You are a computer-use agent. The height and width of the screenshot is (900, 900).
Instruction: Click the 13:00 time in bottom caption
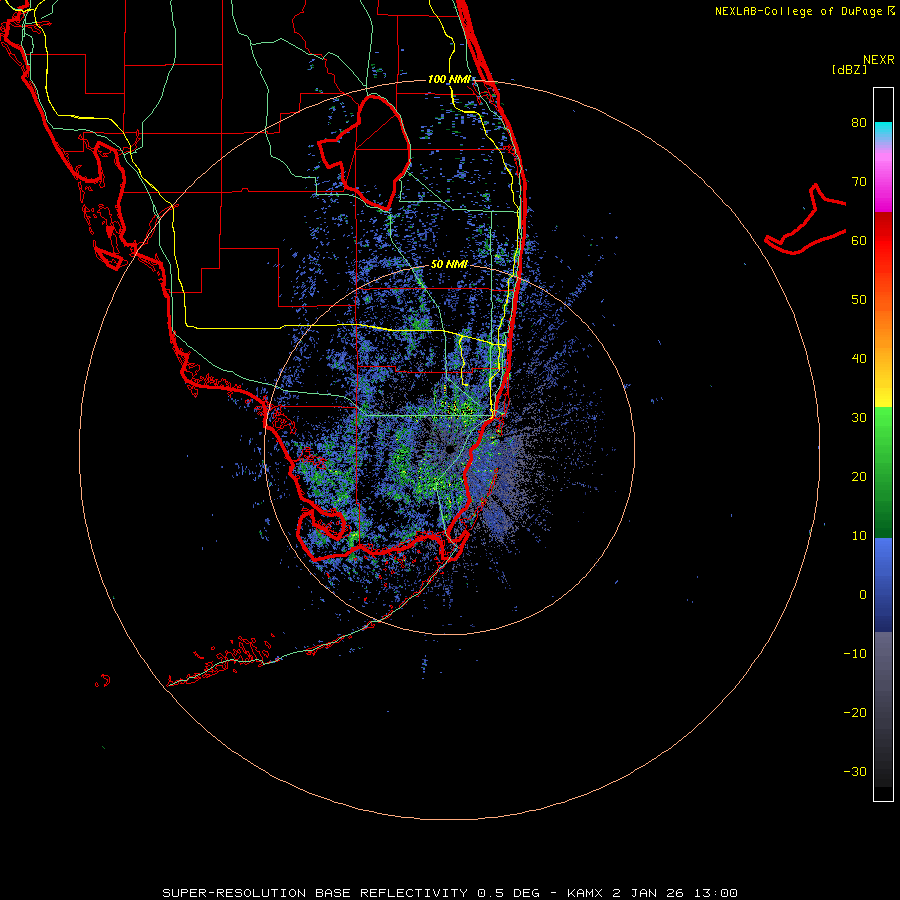click(x=716, y=893)
